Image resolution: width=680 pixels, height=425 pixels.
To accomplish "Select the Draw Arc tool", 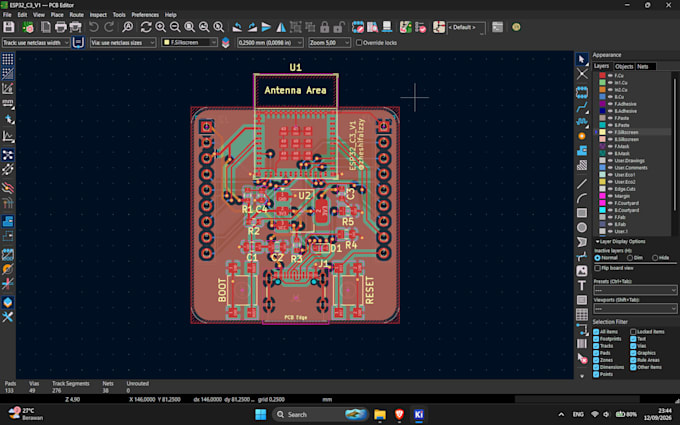I will (582, 198).
